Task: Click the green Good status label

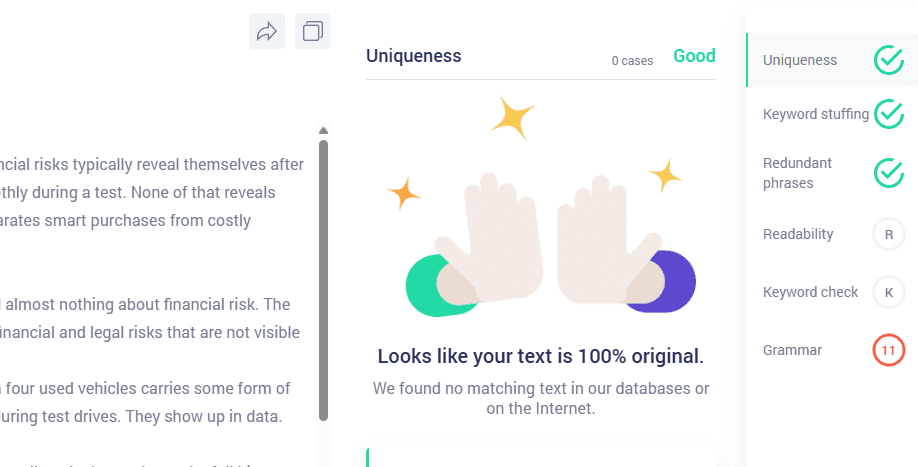Action: (x=694, y=56)
